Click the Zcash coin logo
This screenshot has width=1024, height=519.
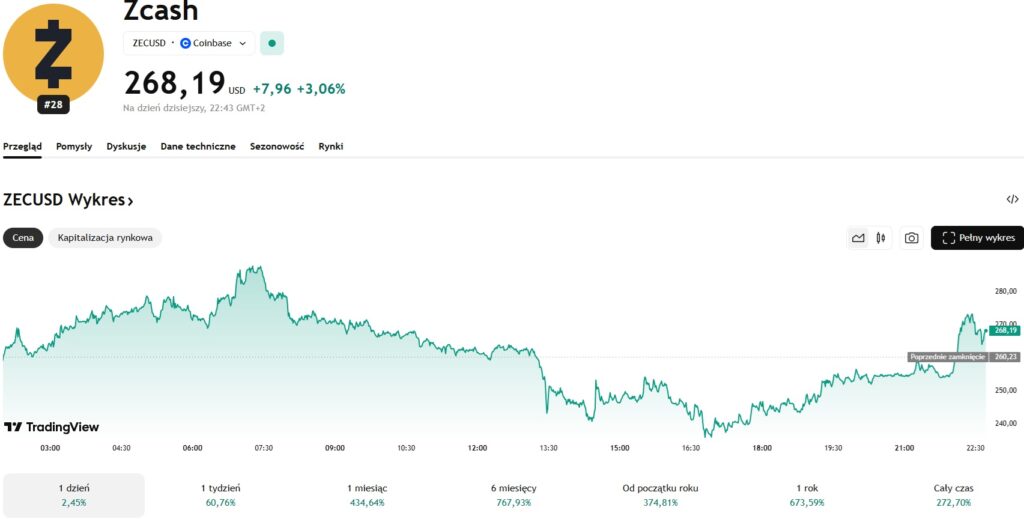tap(53, 52)
